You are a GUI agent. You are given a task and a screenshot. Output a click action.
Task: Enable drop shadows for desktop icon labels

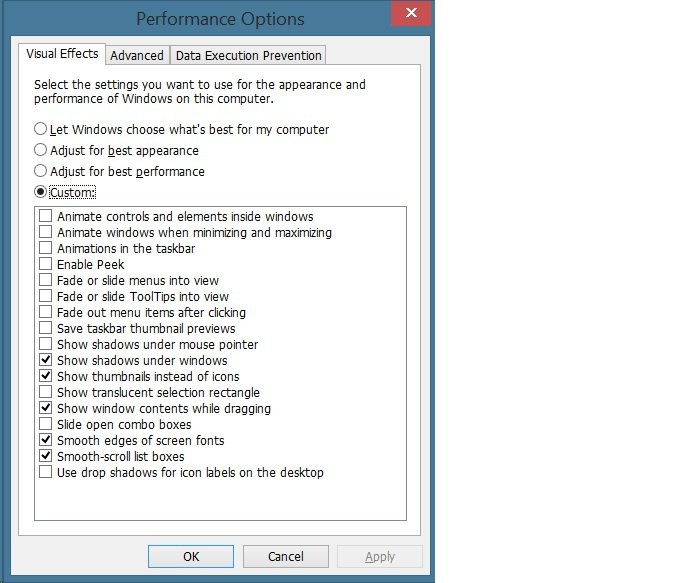pos(46,472)
